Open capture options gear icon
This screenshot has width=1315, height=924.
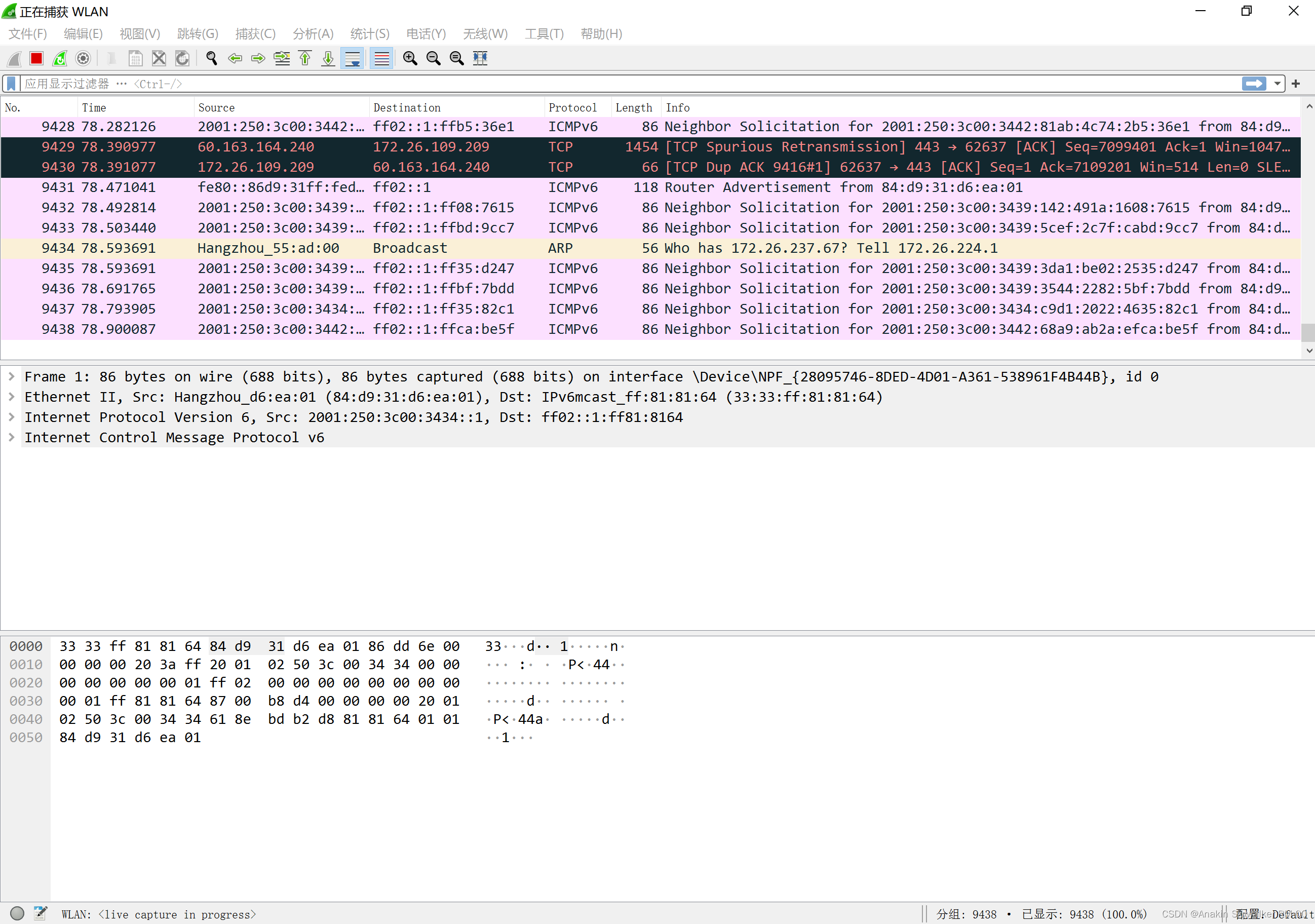click(84, 58)
